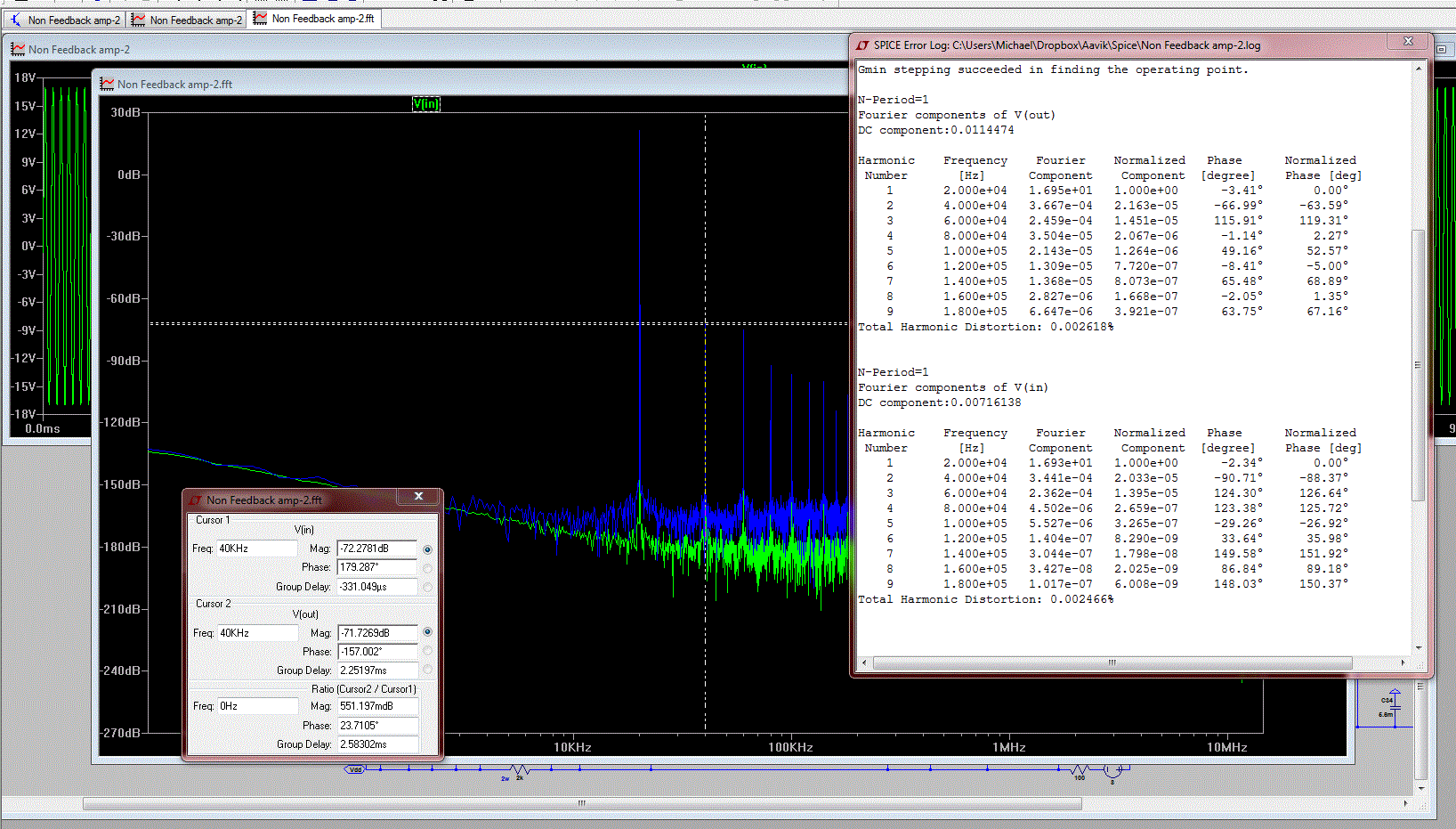The image size is (1456, 829).
Task: Click the V(in) THD line reading 0.002466%
Action: point(985,599)
